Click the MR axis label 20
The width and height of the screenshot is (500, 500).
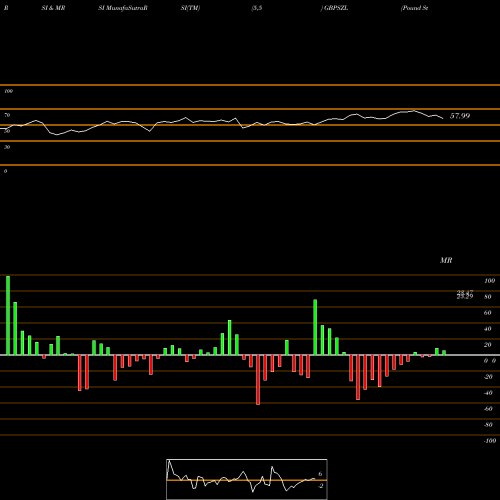pos(488,345)
